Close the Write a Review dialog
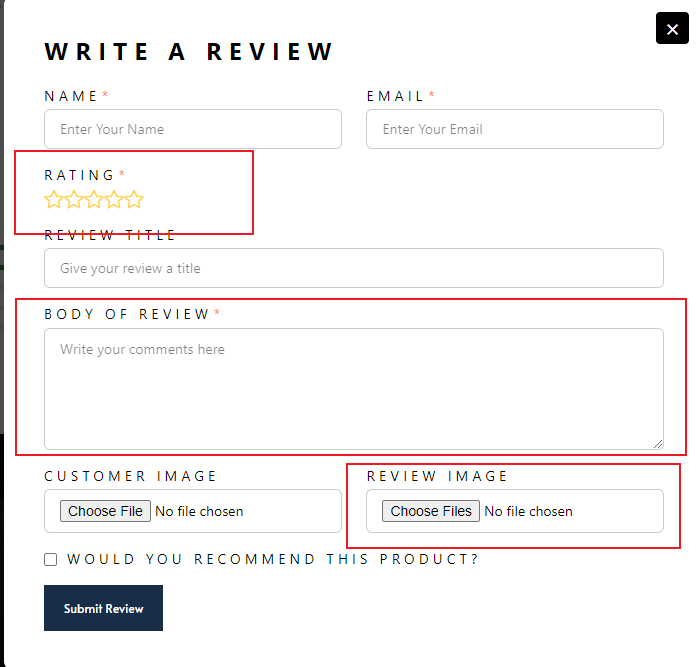Viewport: 700px width, 667px height. (x=672, y=29)
